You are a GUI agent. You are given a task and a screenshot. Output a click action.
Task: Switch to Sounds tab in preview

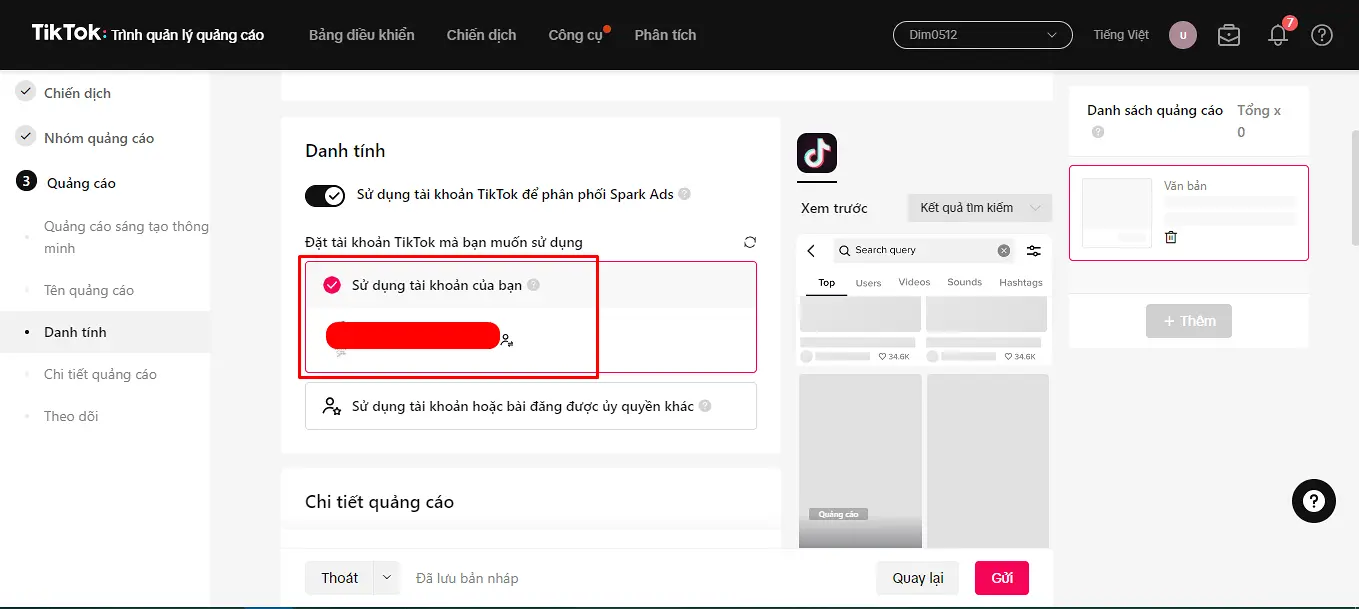point(965,283)
